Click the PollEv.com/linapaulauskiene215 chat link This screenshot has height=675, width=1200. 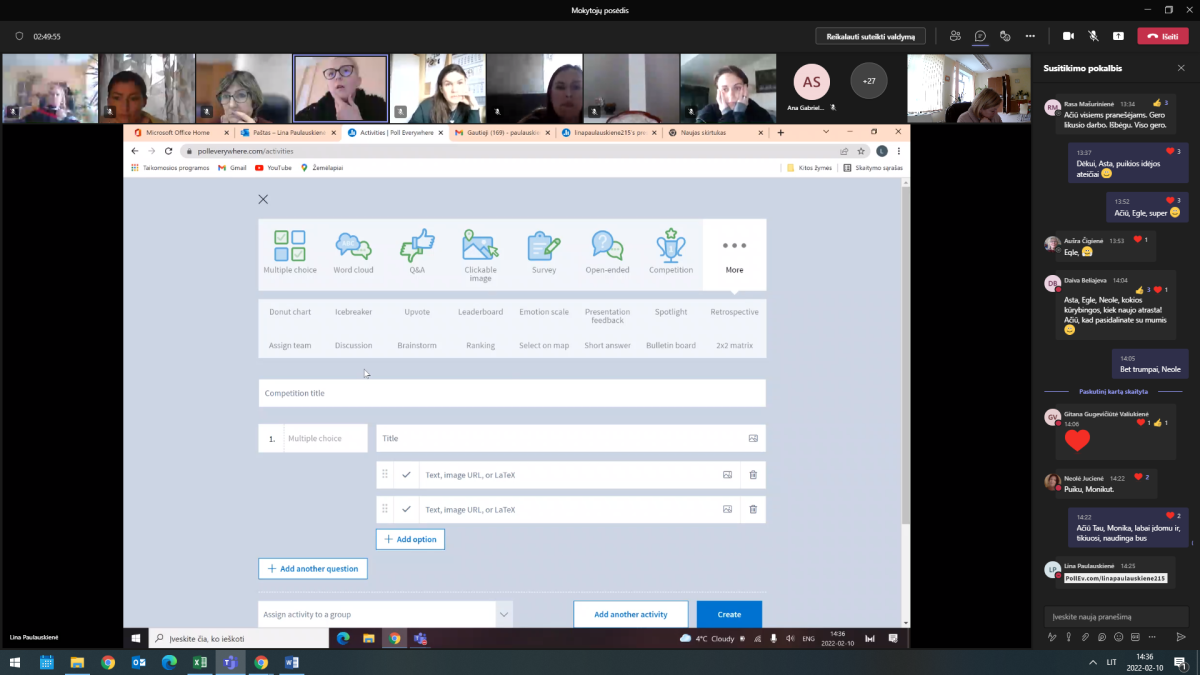[1115, 578]
